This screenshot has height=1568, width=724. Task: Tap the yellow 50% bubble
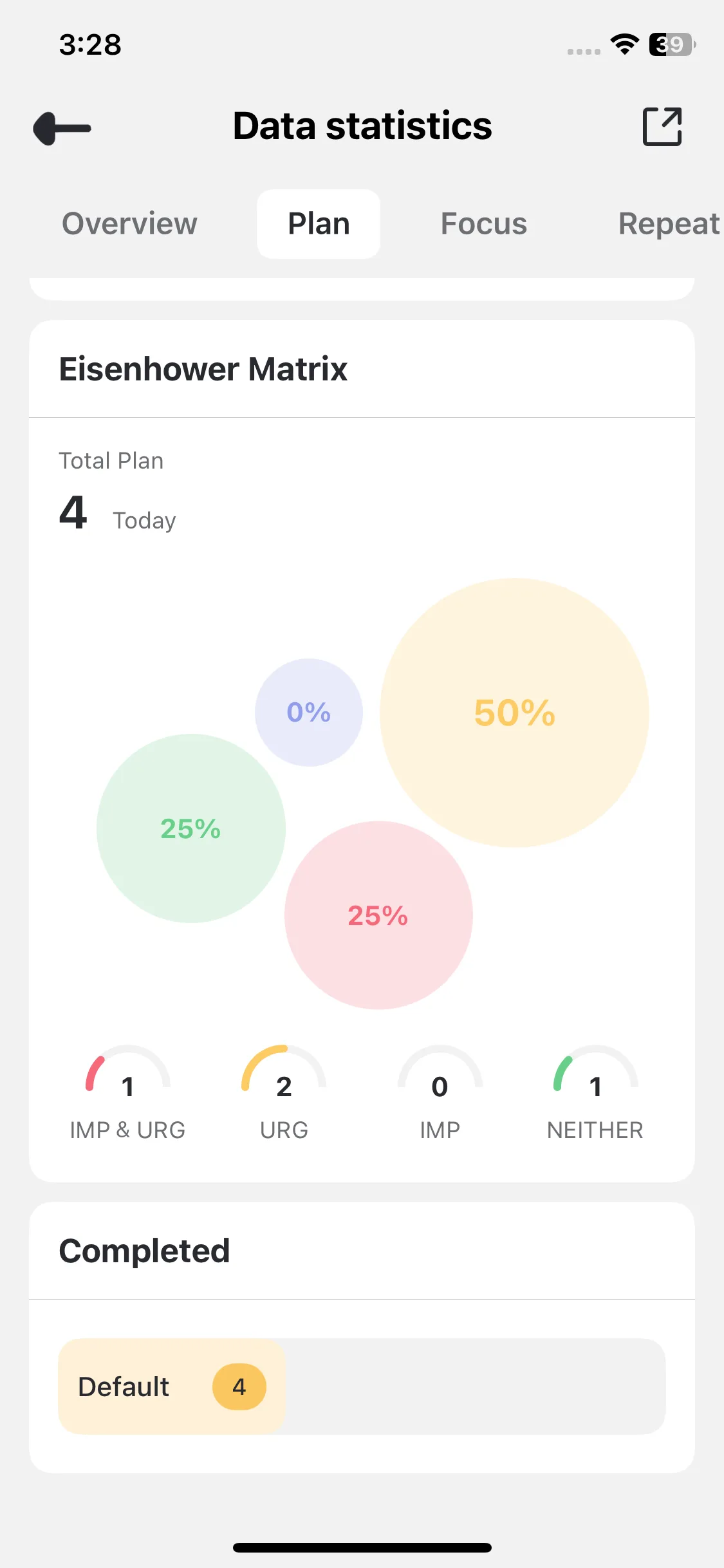pos(514,713)
